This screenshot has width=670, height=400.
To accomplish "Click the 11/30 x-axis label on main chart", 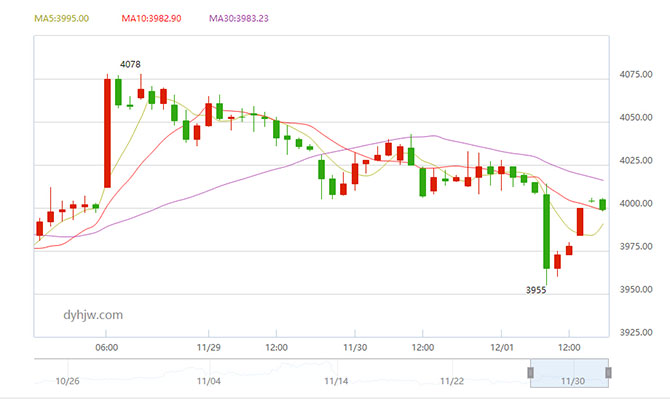I will tap(355, 347).
